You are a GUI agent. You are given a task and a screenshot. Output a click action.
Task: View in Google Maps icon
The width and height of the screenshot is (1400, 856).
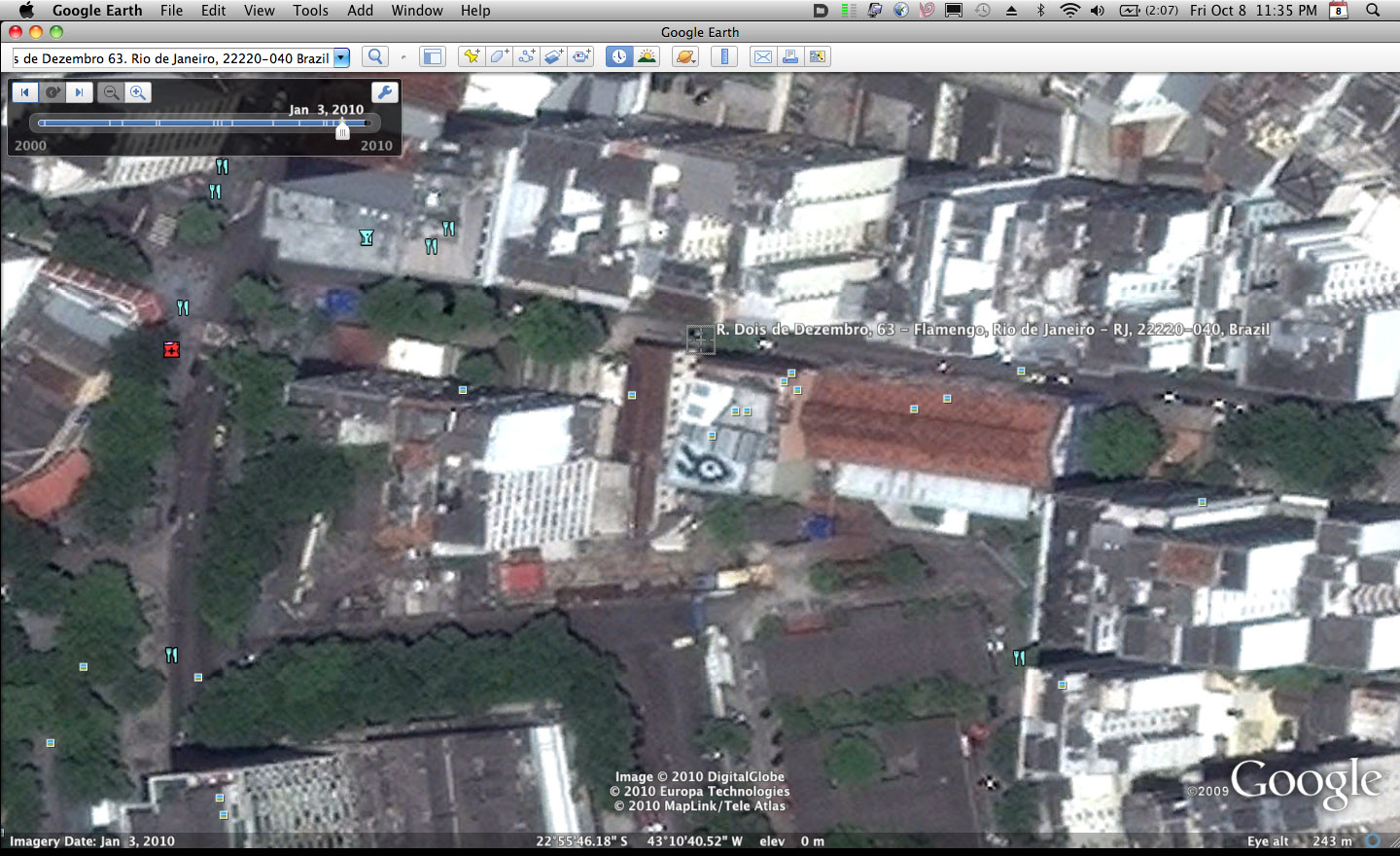coord(818,57)
